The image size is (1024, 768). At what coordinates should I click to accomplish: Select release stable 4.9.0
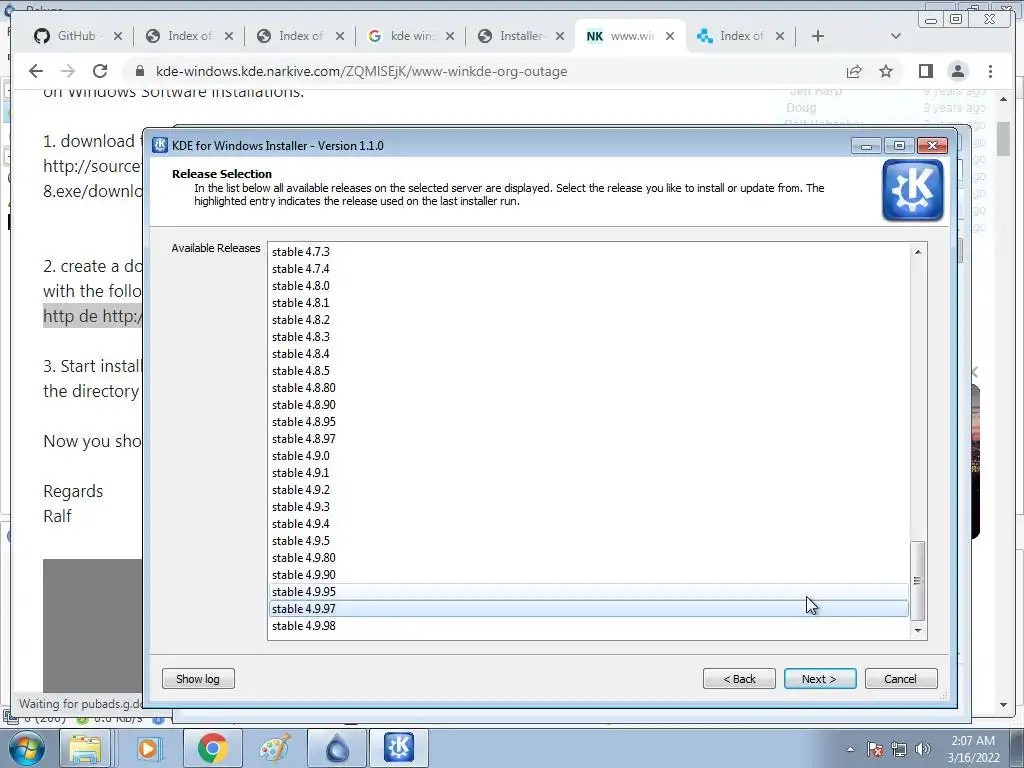click(588, 456)
